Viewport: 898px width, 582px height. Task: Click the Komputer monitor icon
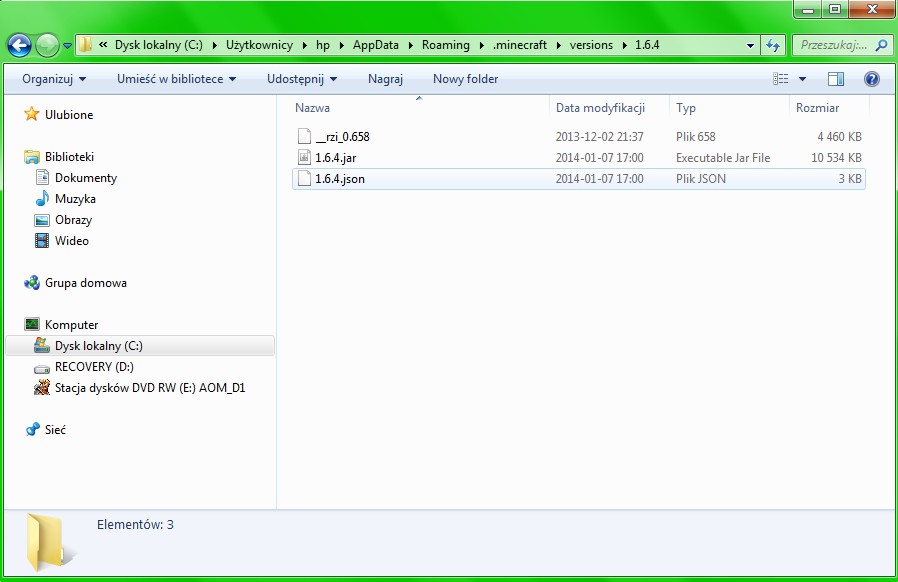(31, 324)
